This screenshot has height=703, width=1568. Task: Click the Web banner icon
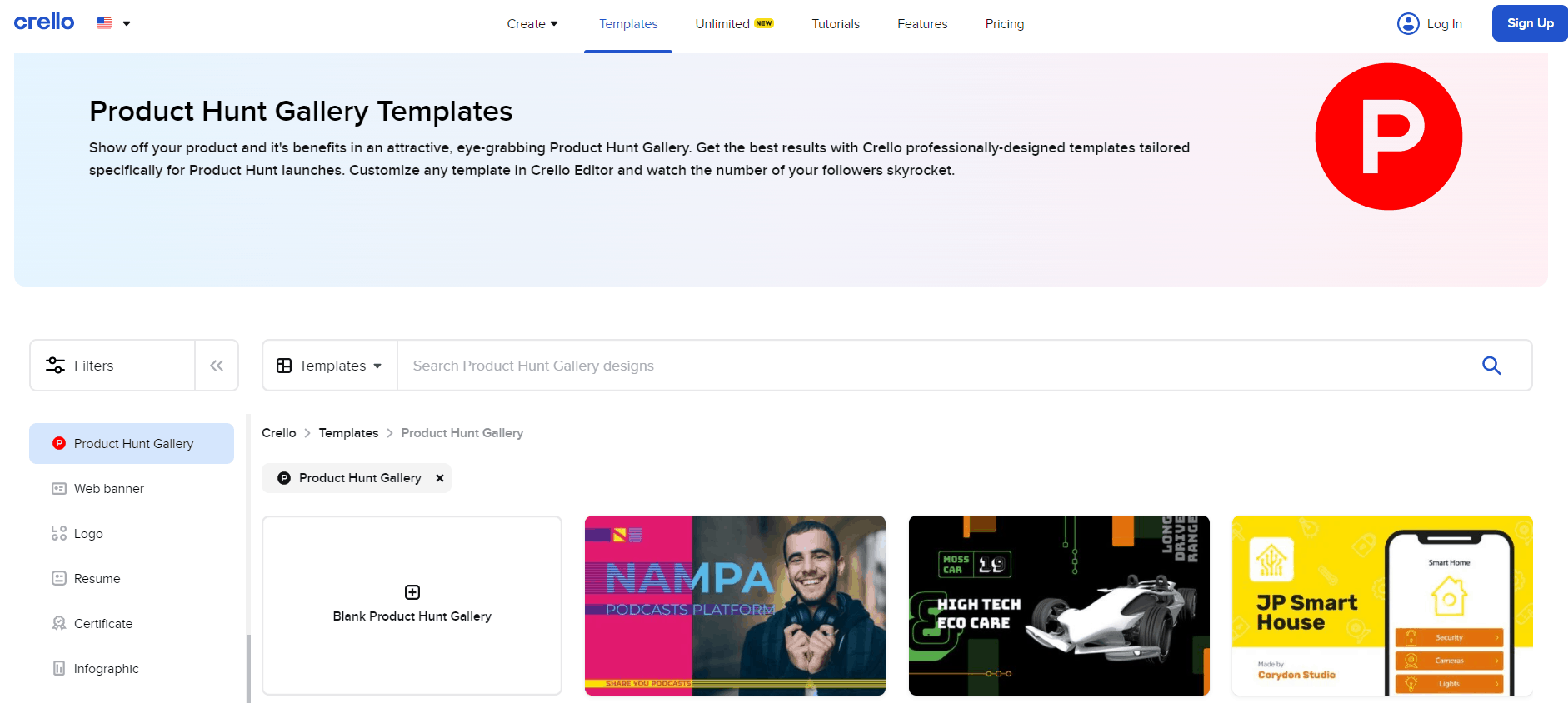(x=59, y=489)
